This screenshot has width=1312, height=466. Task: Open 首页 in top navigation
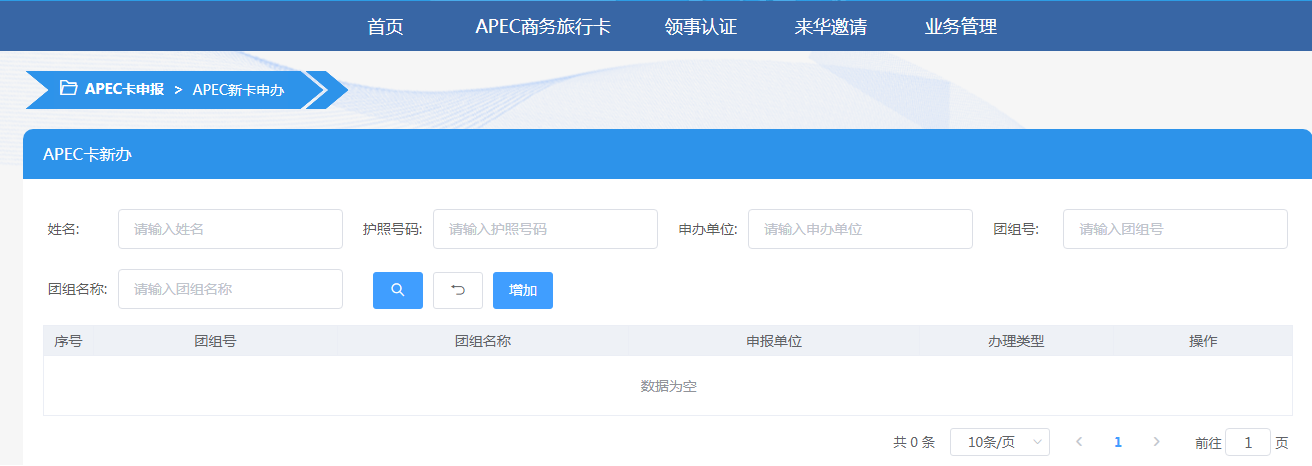[385, 27]
